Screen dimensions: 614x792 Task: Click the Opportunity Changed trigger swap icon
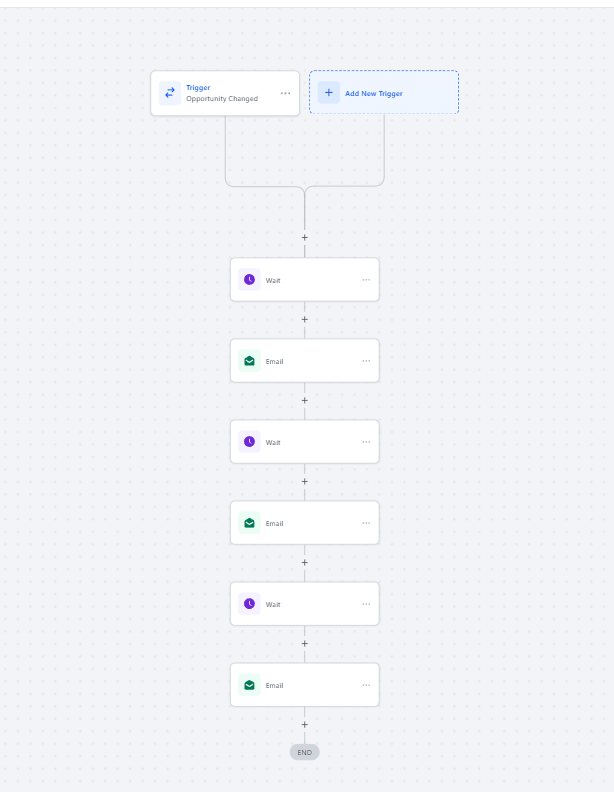pyautogui.click(x=170, y=93)
